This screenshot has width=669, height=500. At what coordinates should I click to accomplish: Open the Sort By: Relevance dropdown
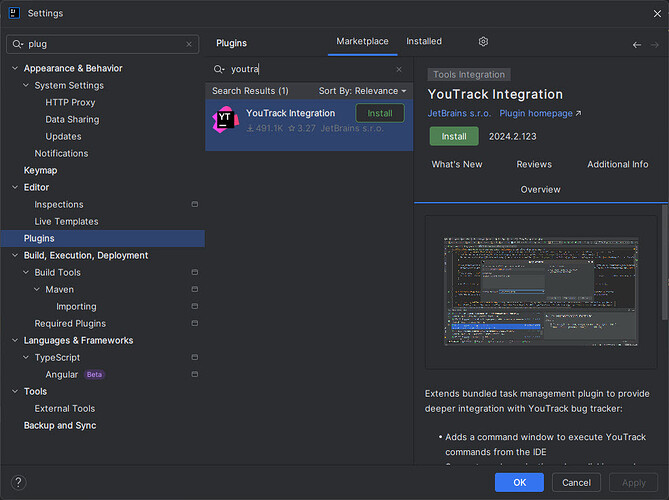coord(362,91)
